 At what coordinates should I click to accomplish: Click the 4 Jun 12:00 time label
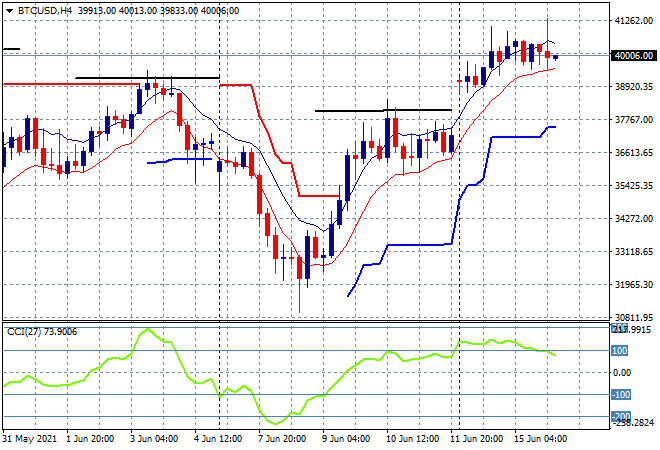[x=218, y=439]
